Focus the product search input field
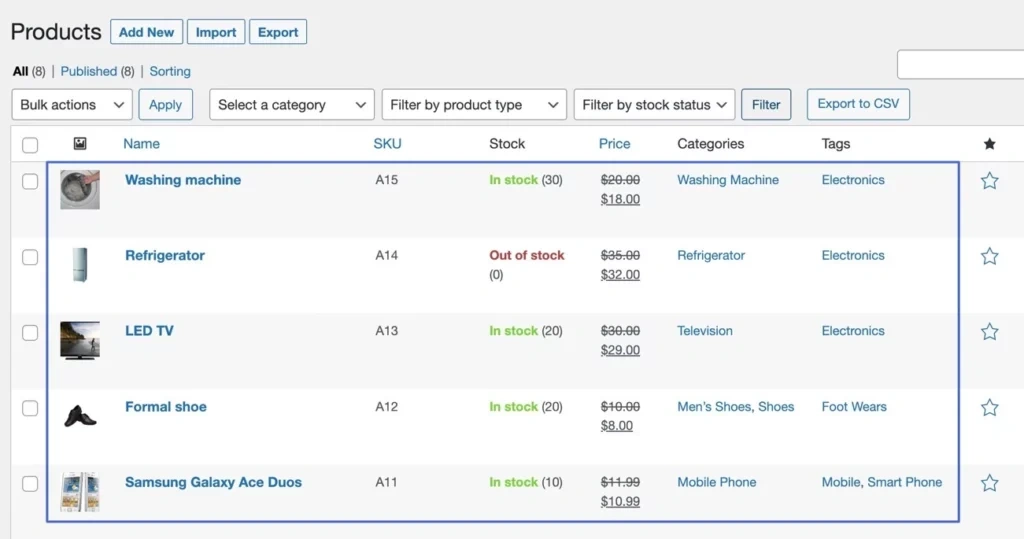Viewport: 1024px width, 539px height. point(960,64)
